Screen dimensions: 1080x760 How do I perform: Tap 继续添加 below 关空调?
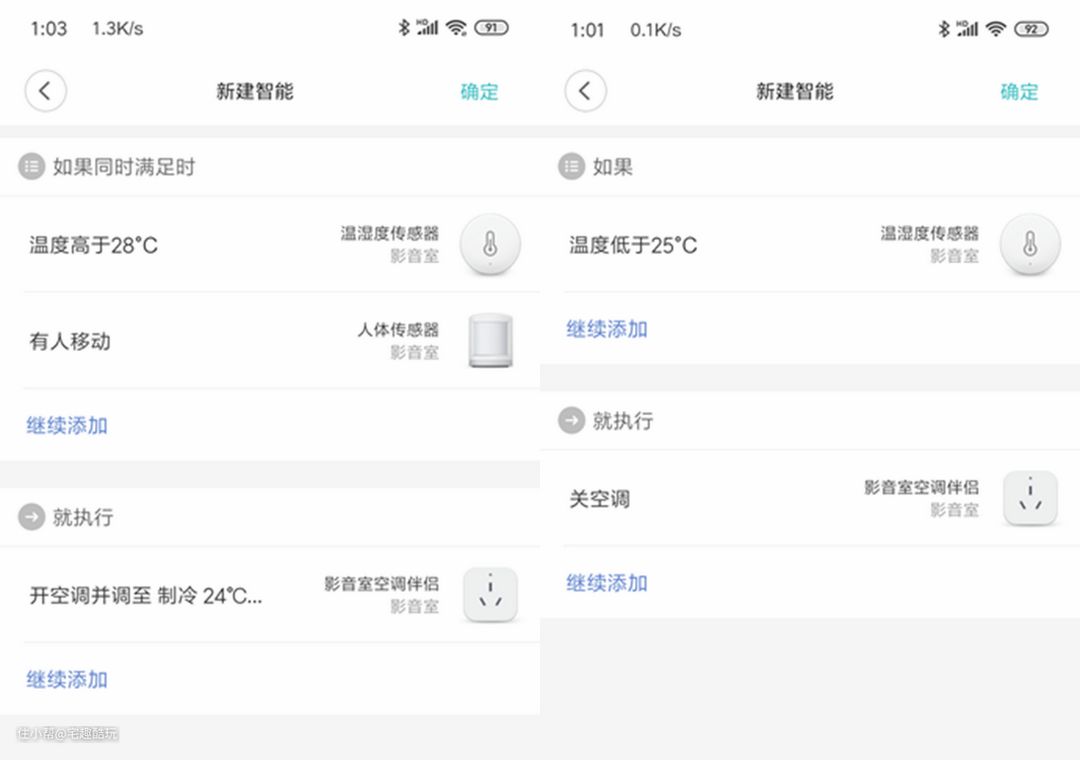607,583
